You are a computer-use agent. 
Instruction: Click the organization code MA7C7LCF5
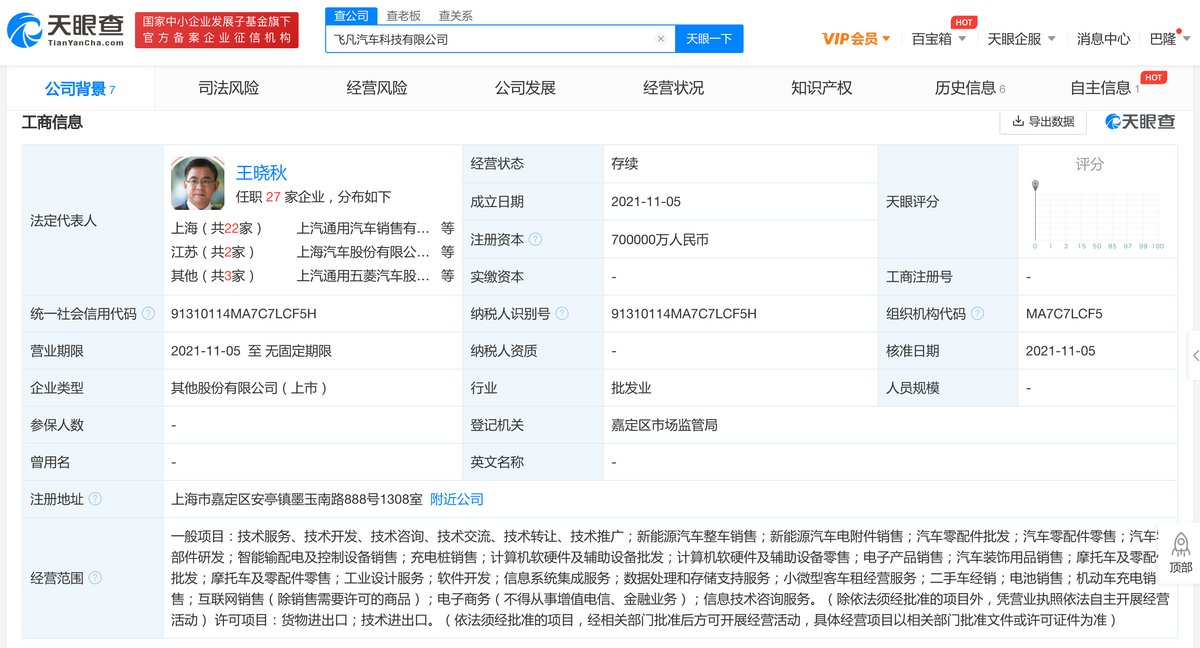(1064, 314)
